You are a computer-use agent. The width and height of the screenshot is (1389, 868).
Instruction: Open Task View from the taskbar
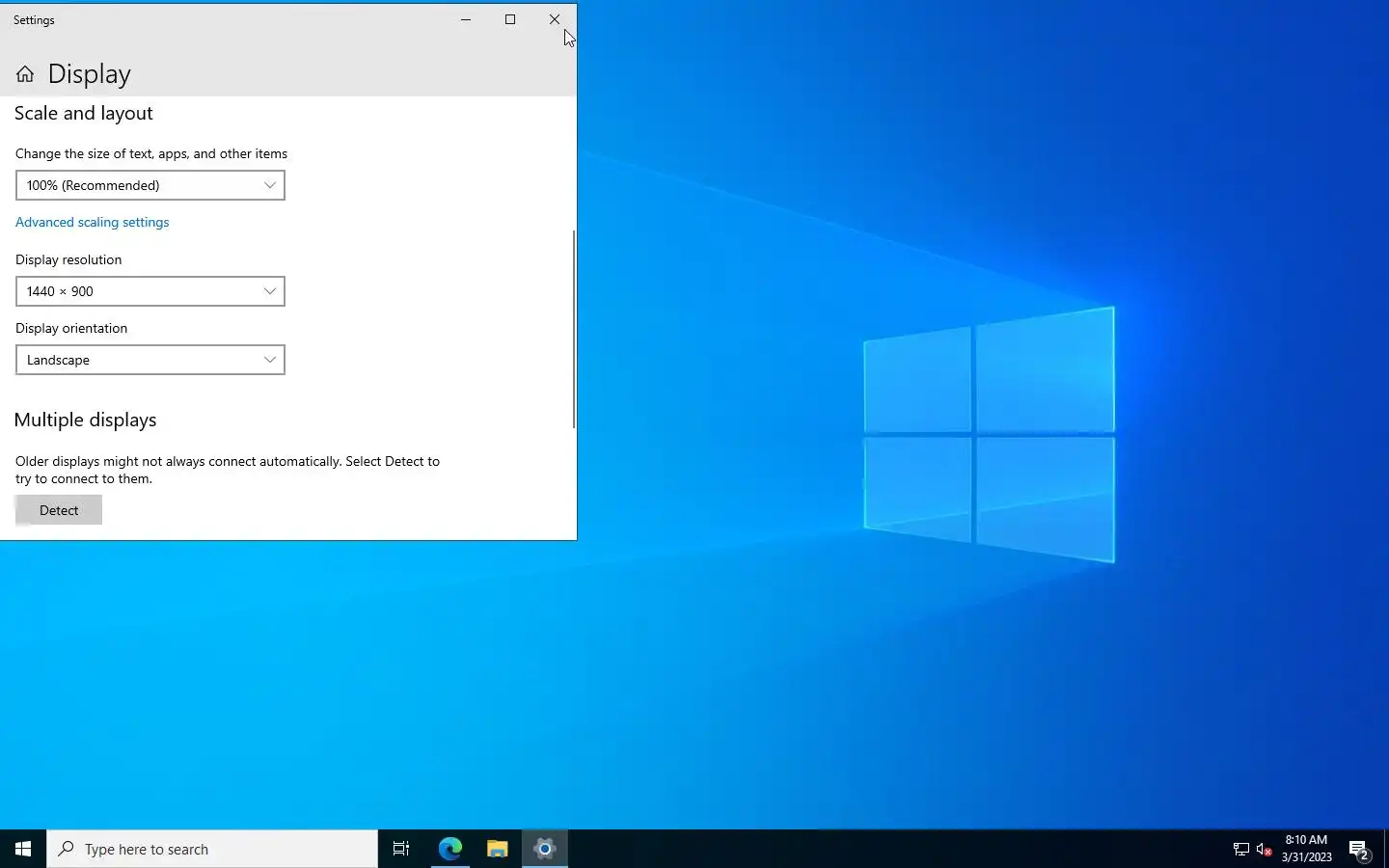pyautogui.click(x=401, y=849)
